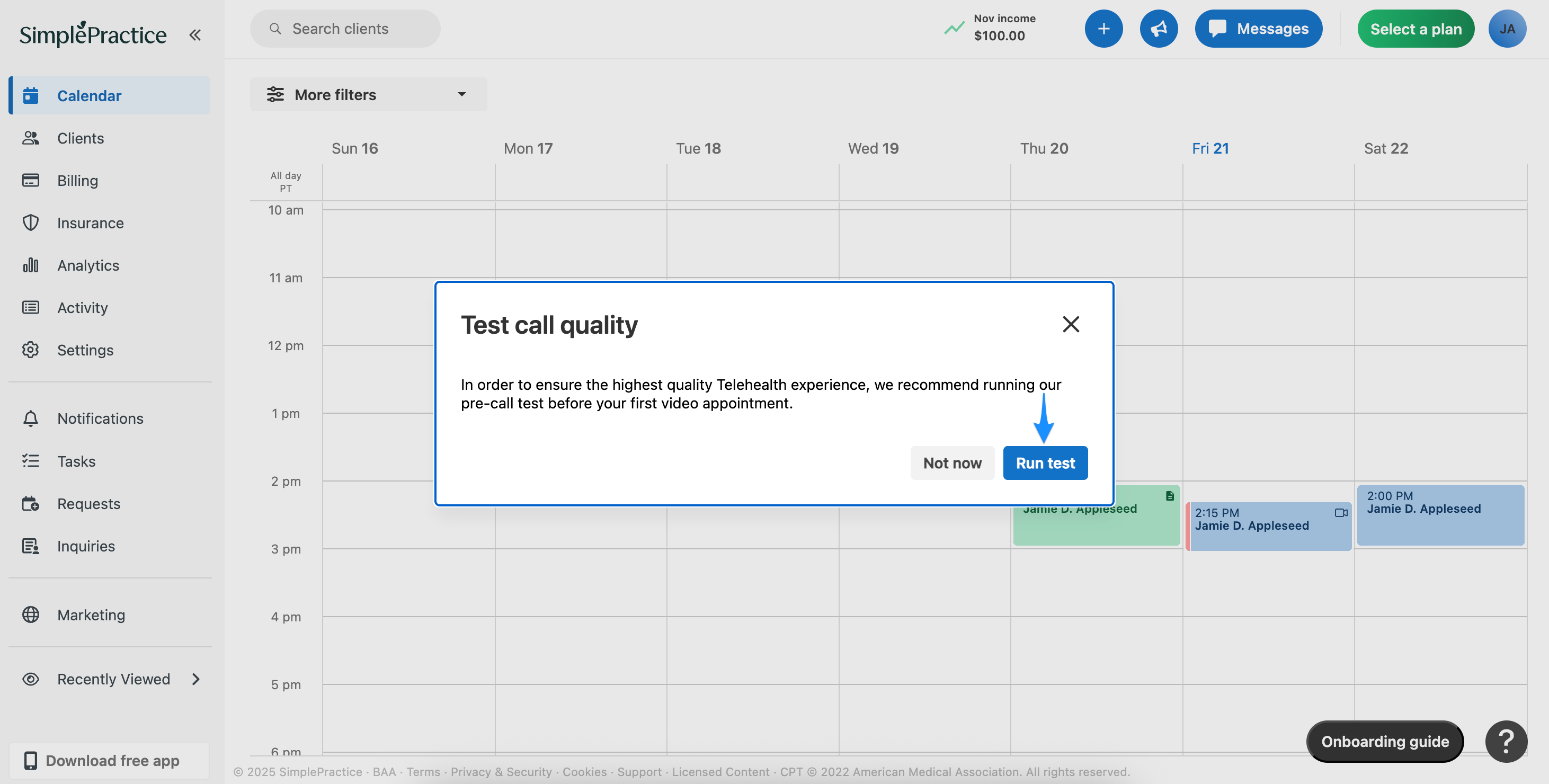Screen dimensions: 1549x784
Task: Close the Test call quality dialog
Action: click(x=1070, y=325)
